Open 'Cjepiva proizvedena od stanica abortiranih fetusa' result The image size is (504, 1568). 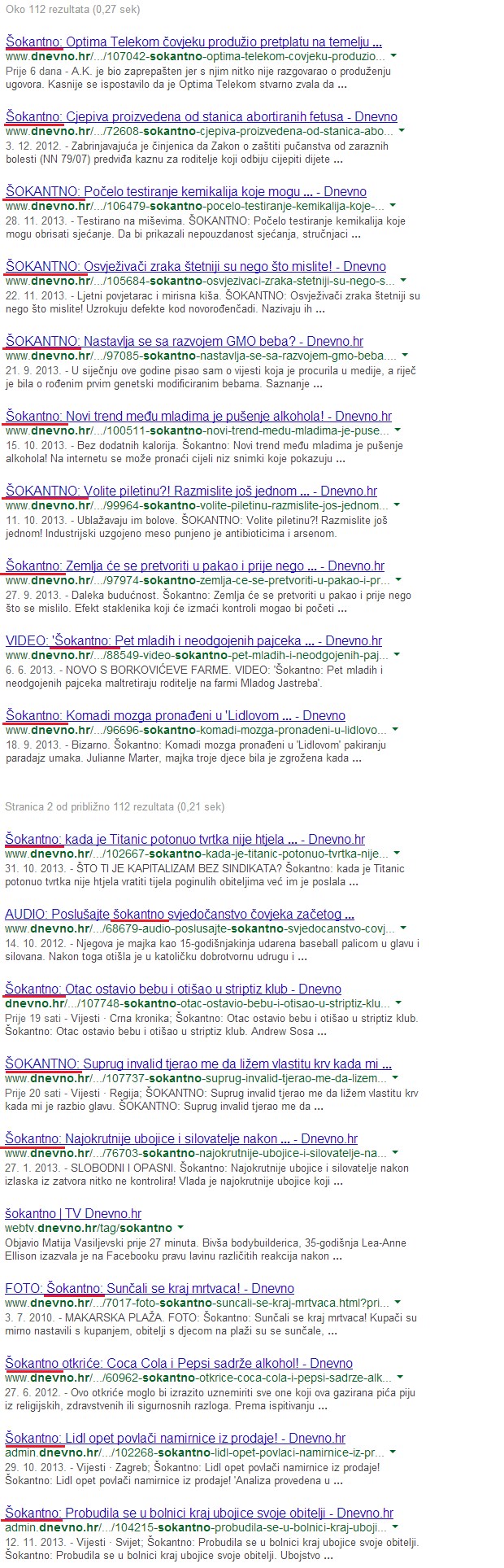click(201, 116)
